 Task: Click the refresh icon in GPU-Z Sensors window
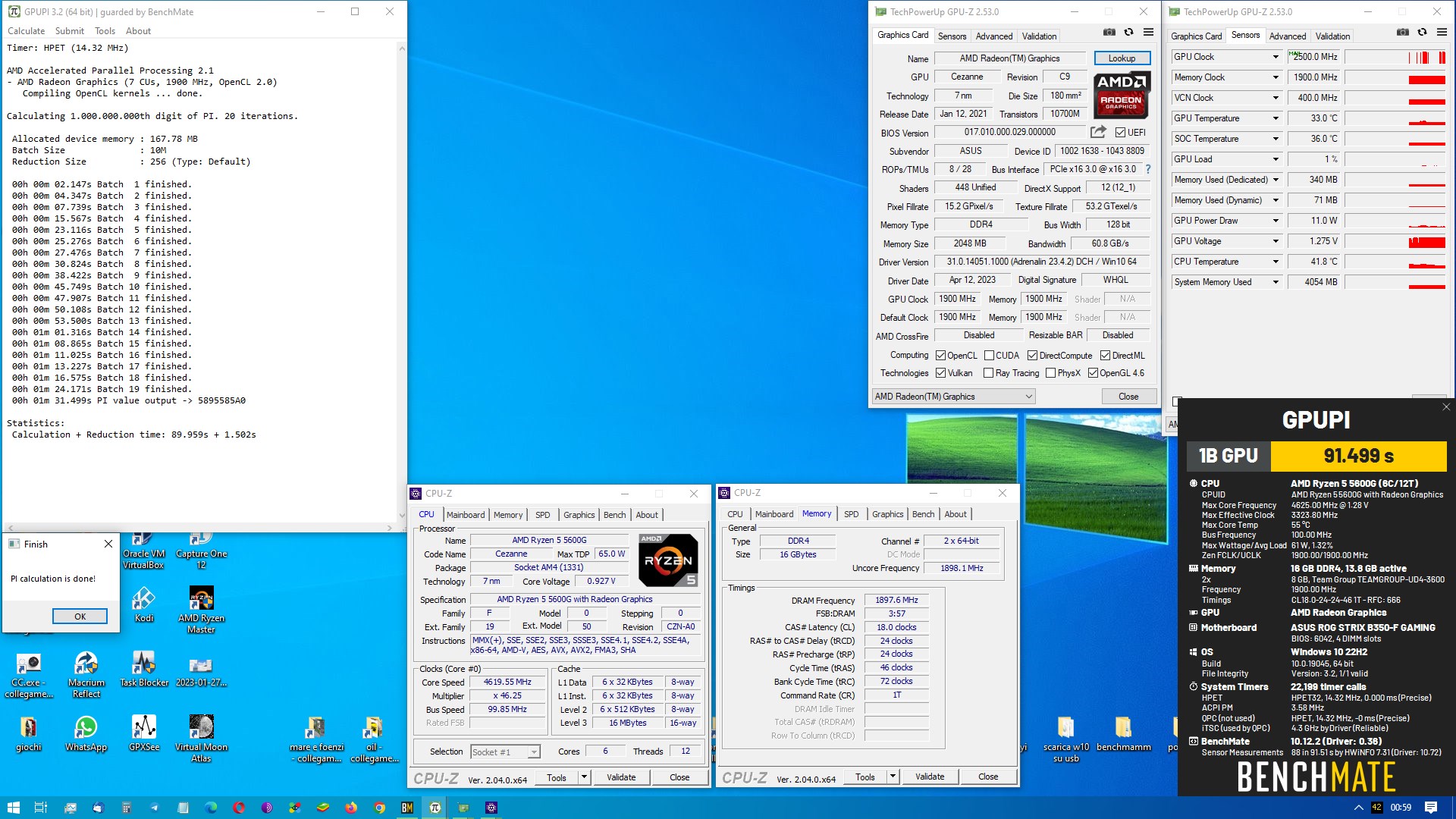click(1422, 32)
